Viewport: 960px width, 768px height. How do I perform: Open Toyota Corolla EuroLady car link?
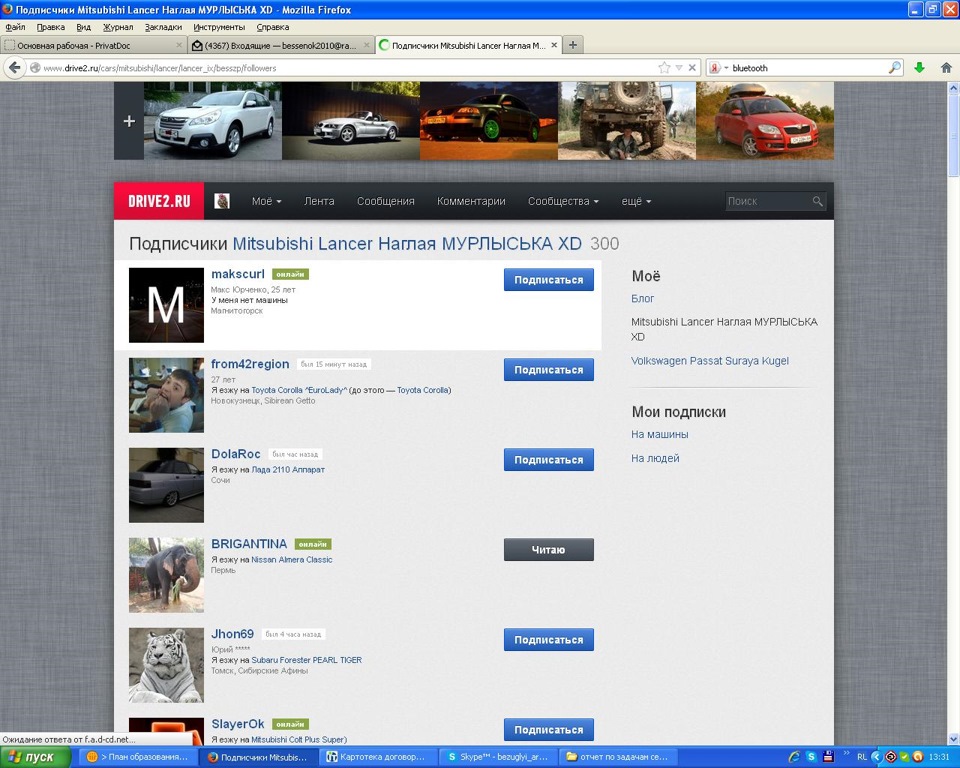pos(299,390)
